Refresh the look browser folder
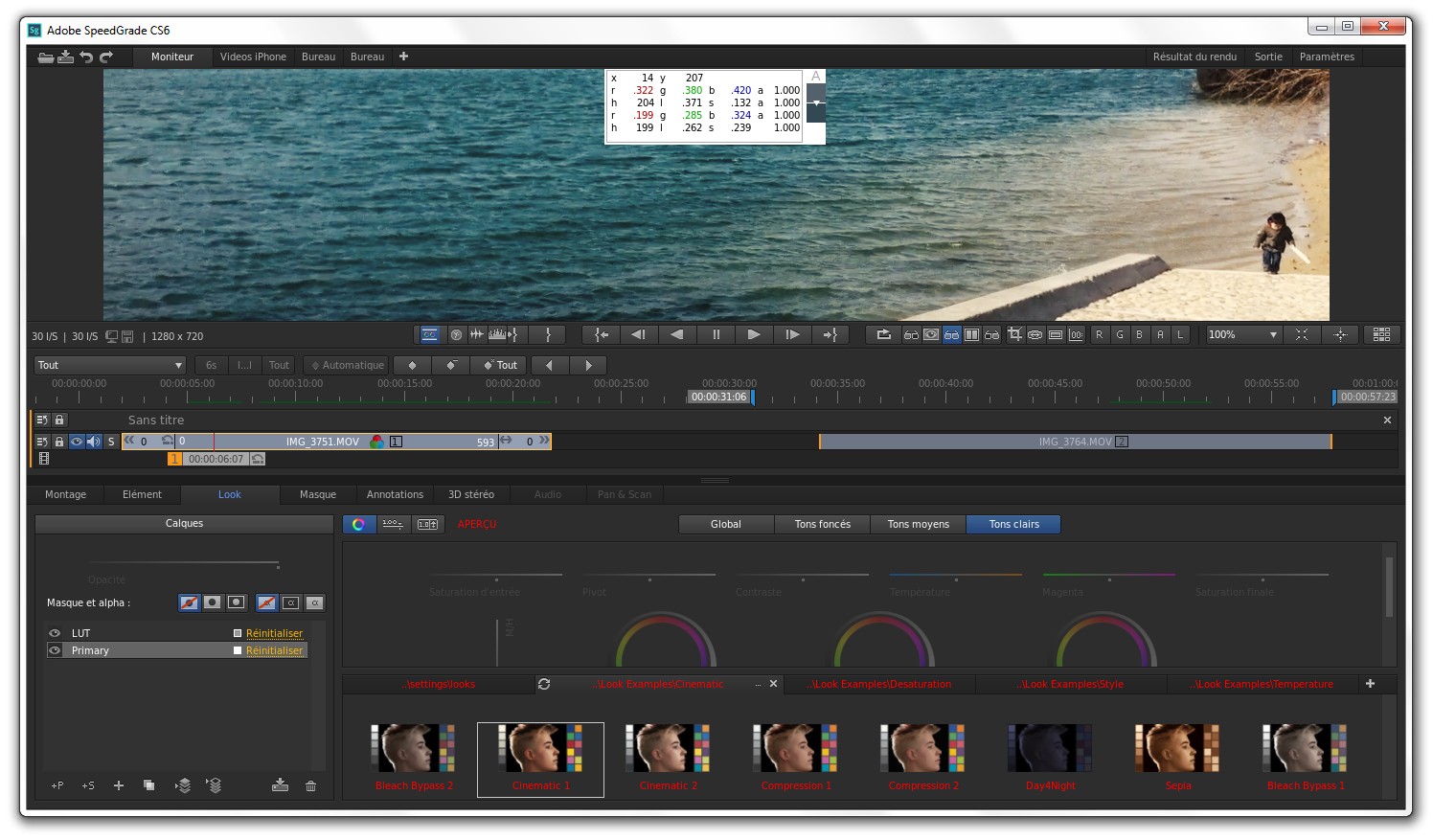The image size is (1433, 840). click(x=544, y=684)
